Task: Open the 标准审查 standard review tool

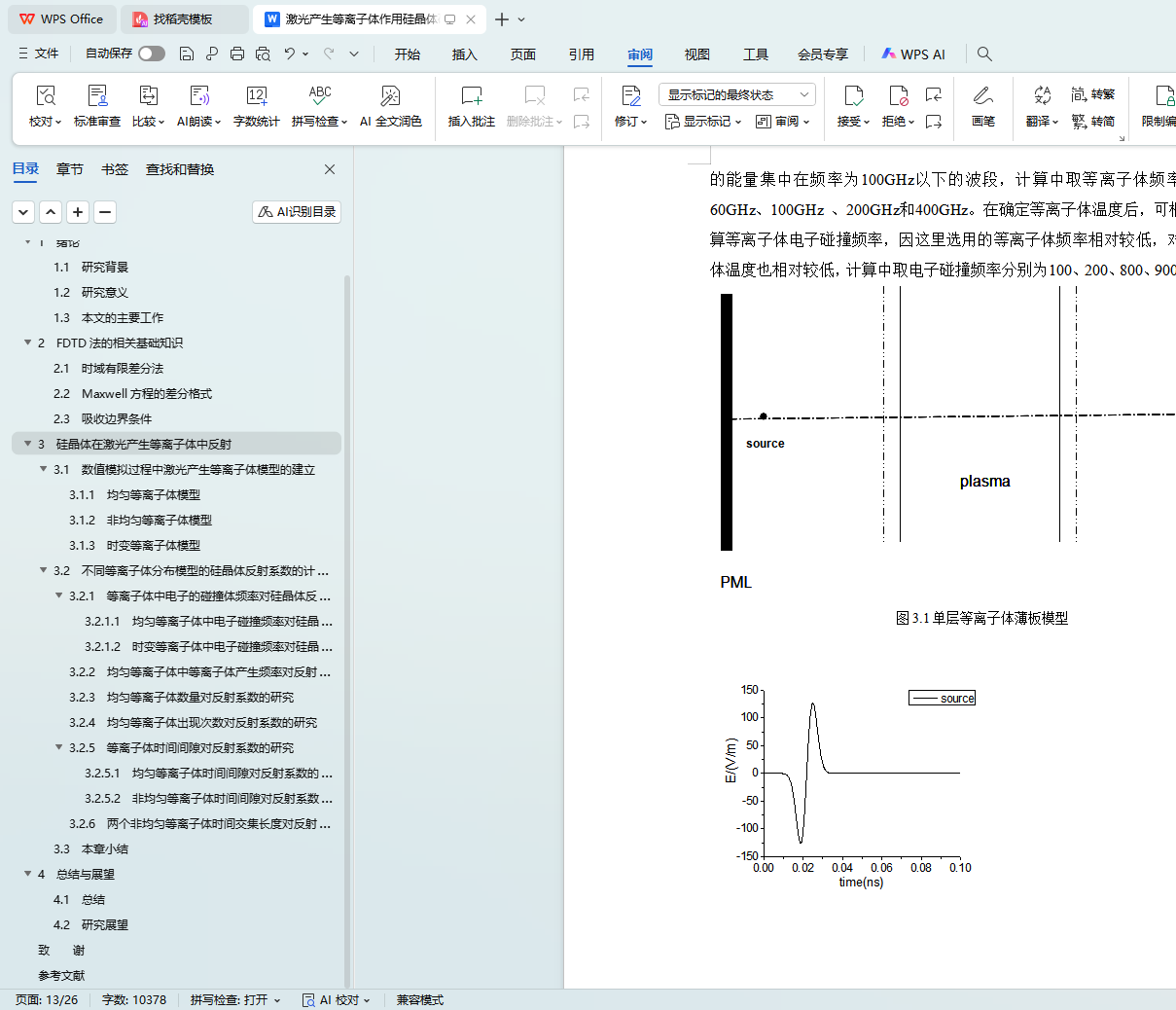Action: pyautogui.click(x=97, y=96)
